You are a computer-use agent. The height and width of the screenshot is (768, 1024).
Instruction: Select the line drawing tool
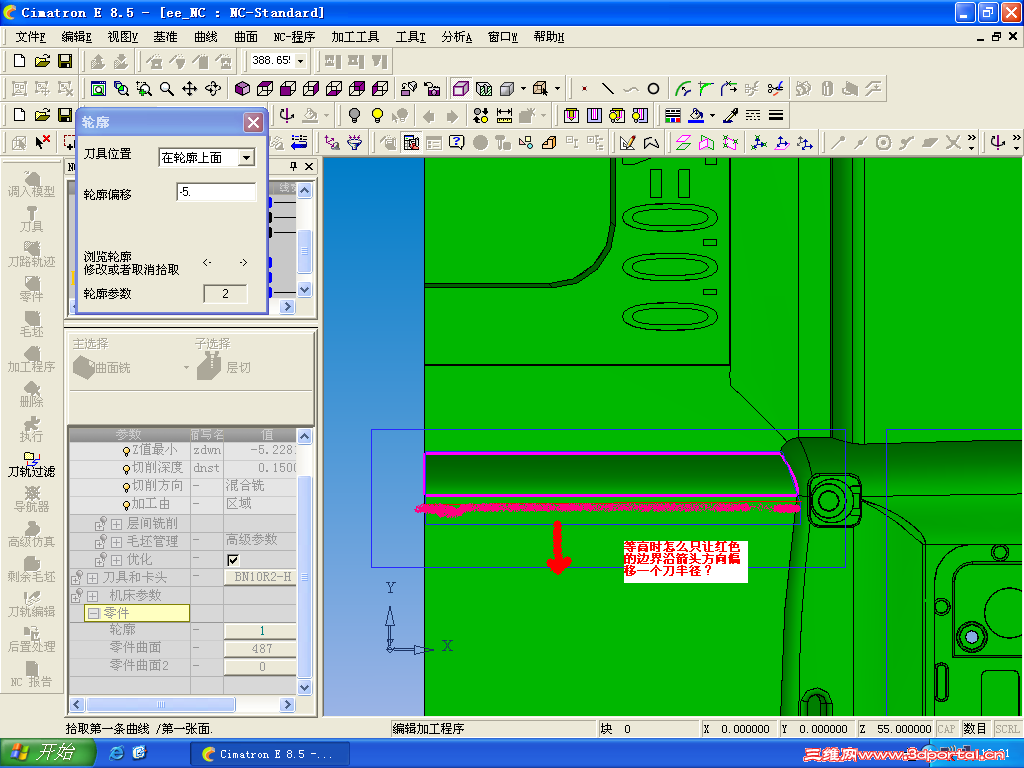point(607,88)
